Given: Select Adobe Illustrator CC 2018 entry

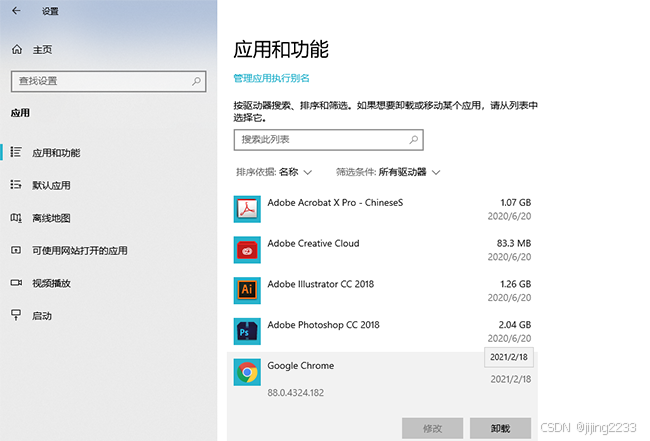Looking at the screenshot, I should pyautogui.click(x=382, y=291).
